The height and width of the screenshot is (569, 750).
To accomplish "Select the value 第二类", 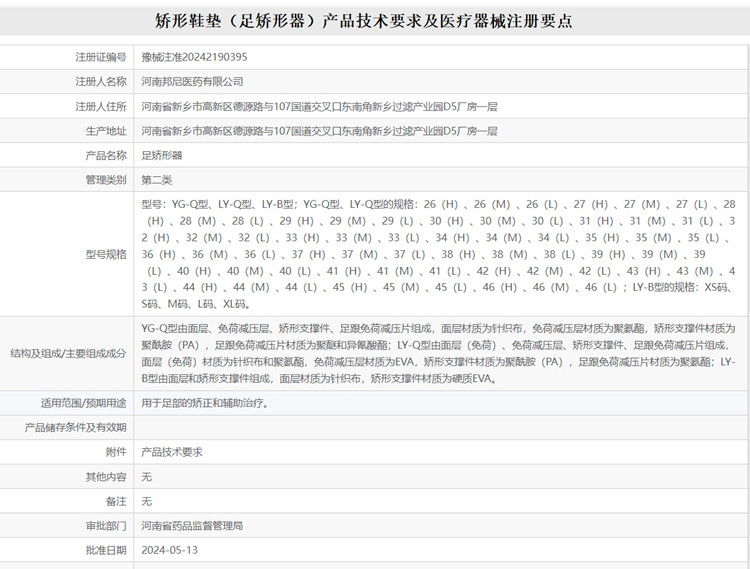I will [x=156, y=180].
